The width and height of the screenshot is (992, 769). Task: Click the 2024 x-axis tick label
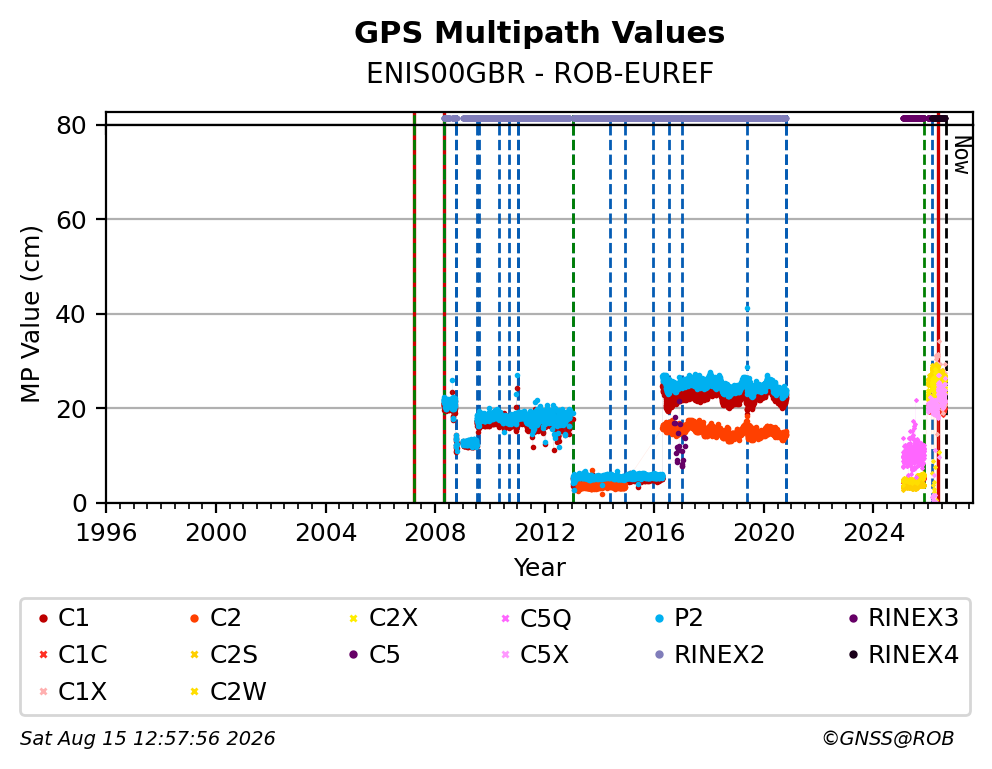click(x=874, y=533)
